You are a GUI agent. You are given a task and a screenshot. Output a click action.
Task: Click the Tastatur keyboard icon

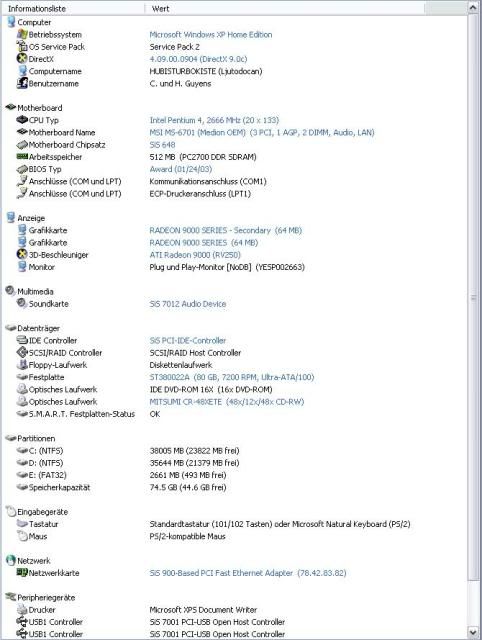(22, 524)
